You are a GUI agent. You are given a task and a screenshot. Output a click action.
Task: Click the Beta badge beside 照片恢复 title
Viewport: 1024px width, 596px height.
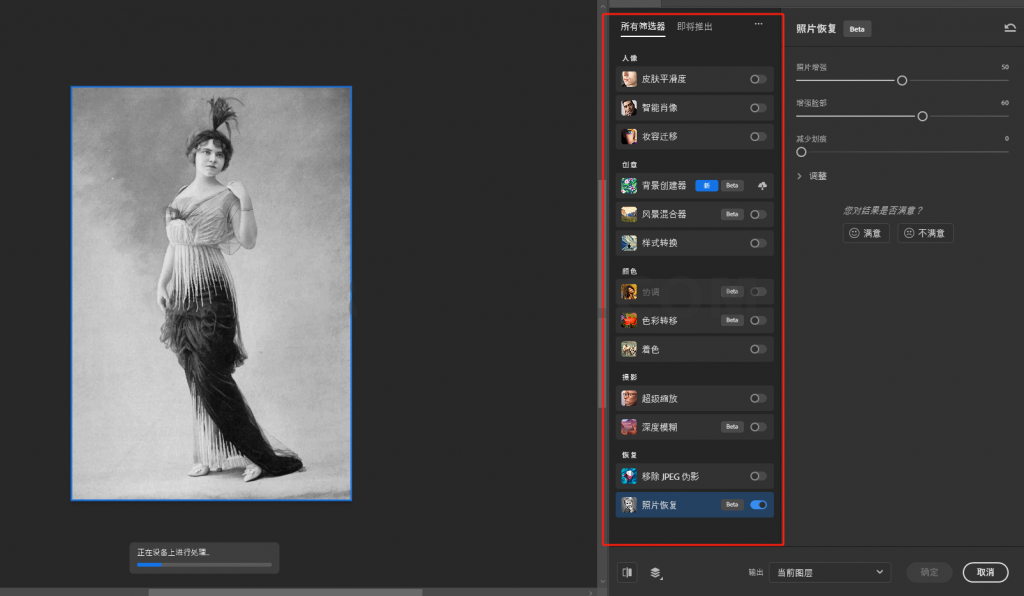click(857, 29)
